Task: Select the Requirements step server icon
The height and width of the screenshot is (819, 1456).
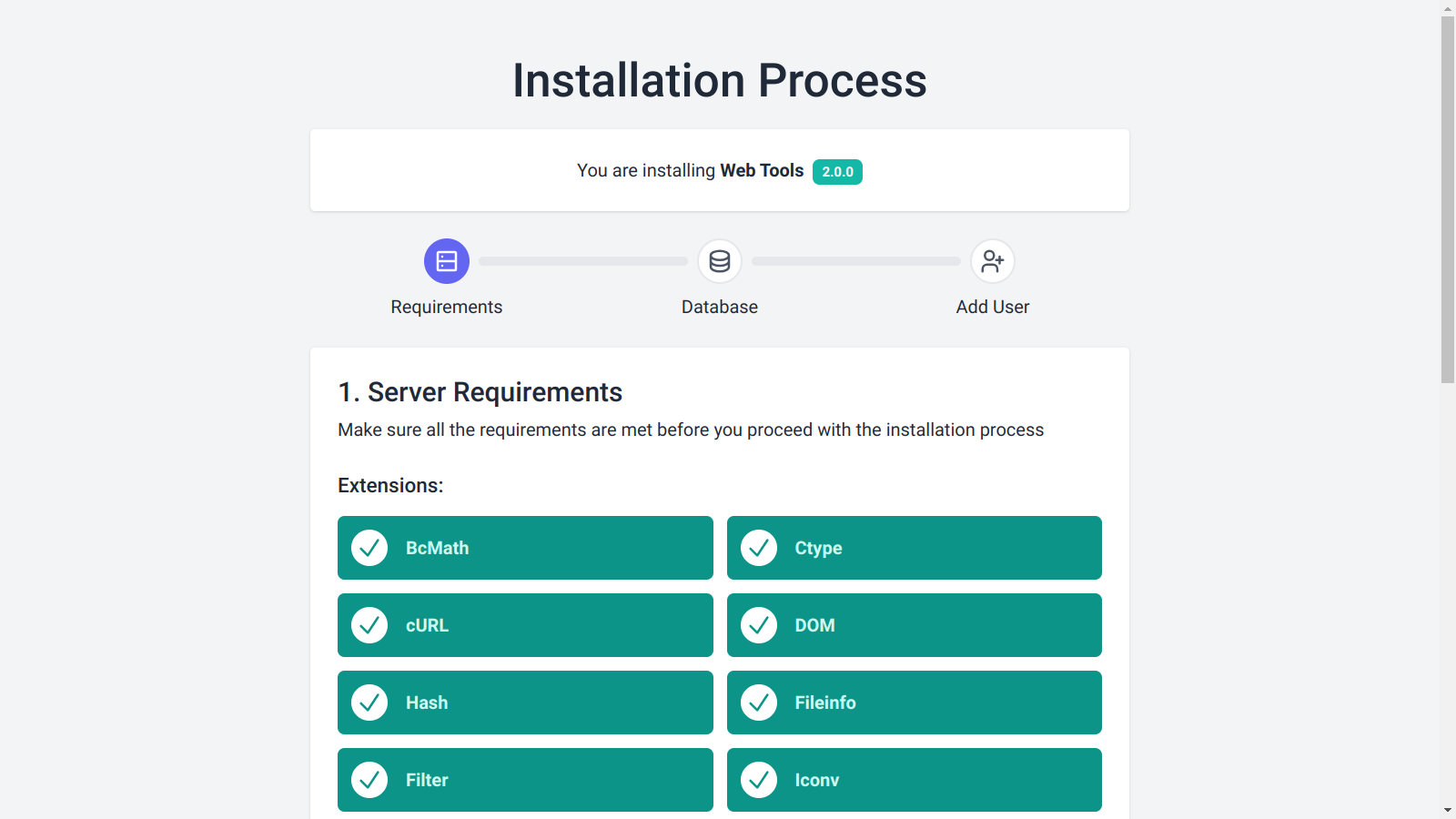Action: coord(447,260)
